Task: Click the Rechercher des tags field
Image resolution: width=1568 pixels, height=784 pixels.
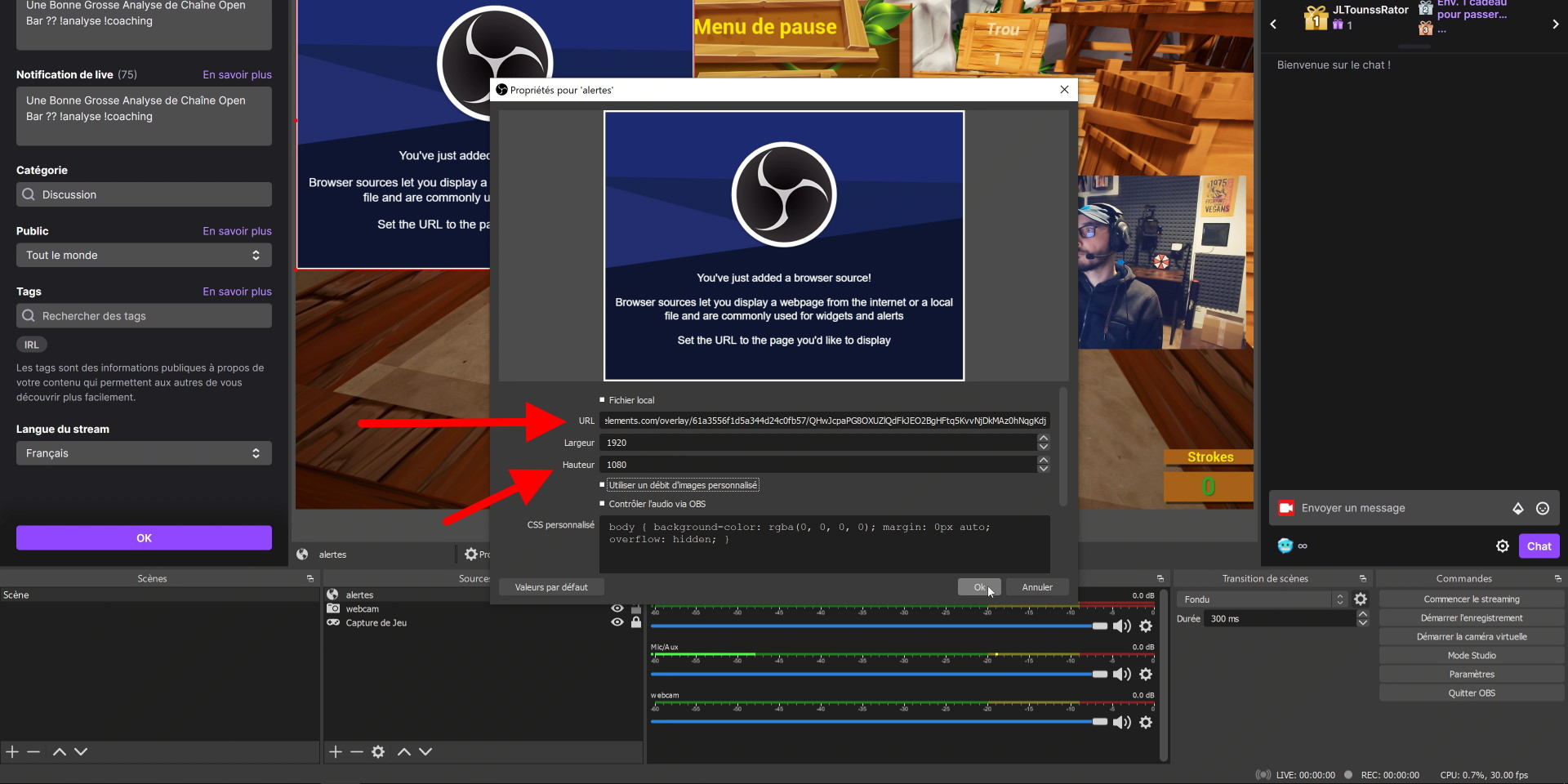Action: [144, 316]
